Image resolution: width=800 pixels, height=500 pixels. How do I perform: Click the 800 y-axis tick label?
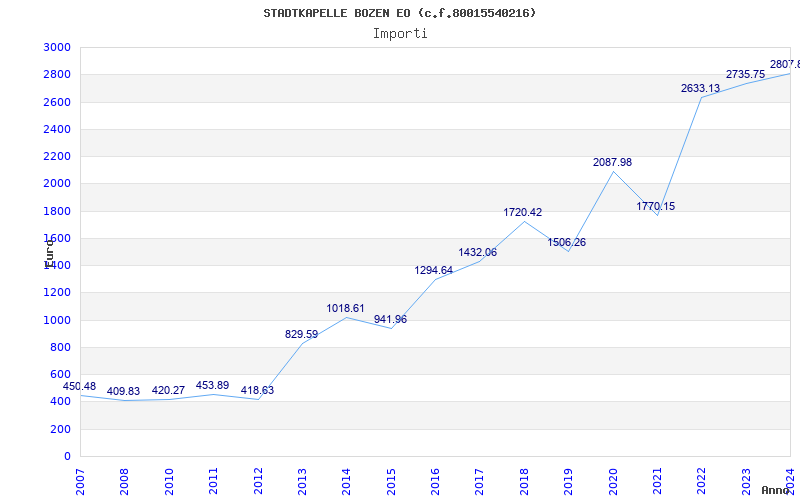pos(61,347)
